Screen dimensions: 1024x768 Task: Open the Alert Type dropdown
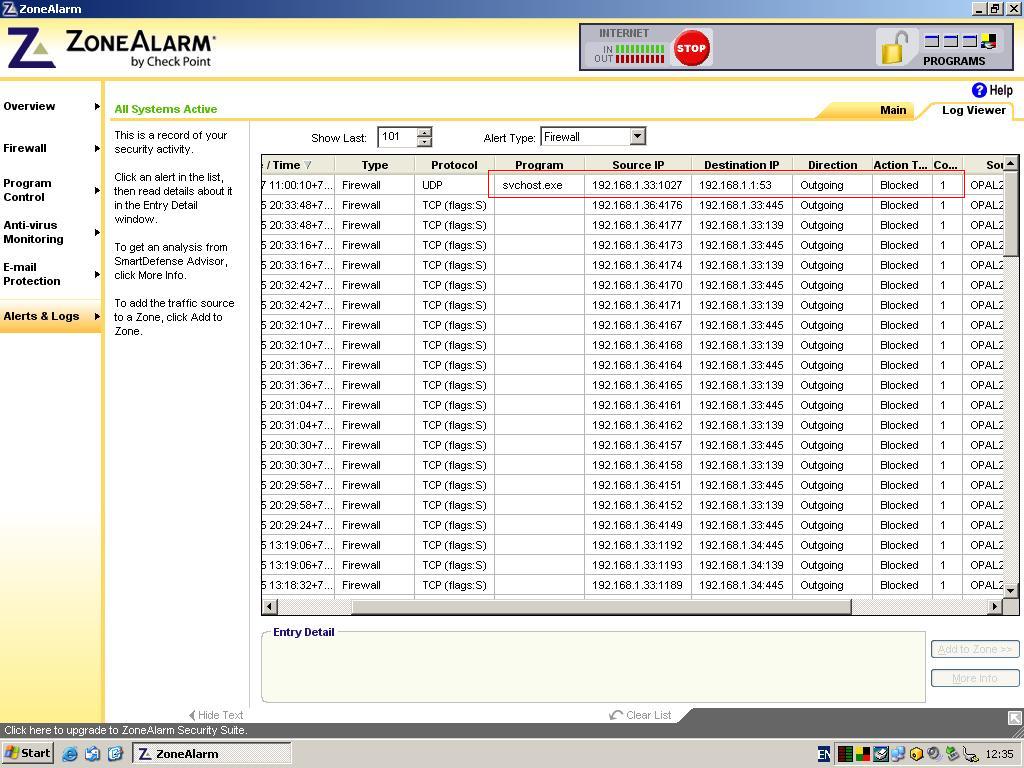638,136
